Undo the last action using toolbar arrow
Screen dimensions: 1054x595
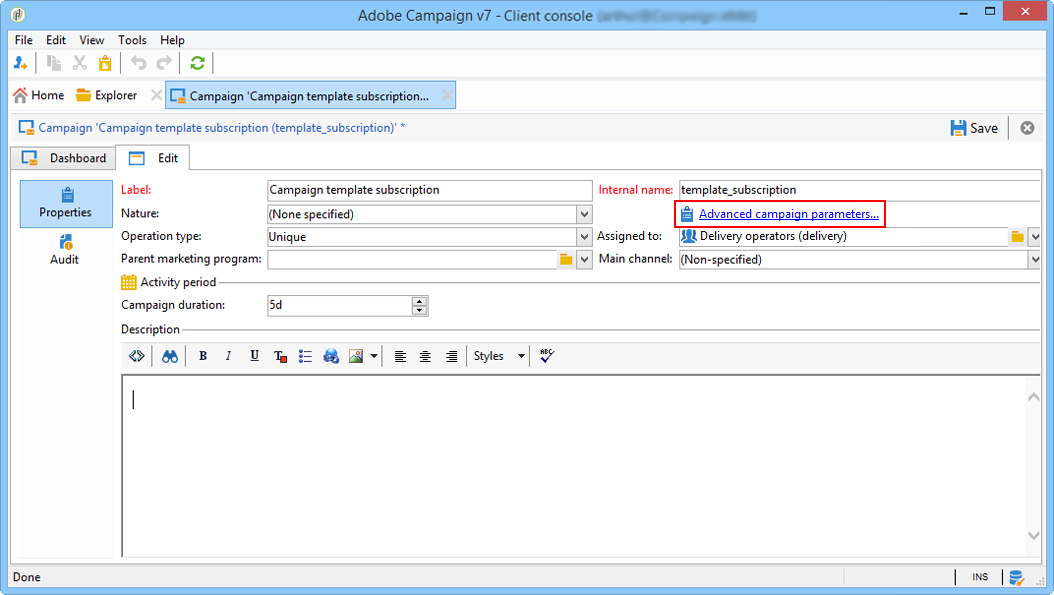click(x=138, y=63)
